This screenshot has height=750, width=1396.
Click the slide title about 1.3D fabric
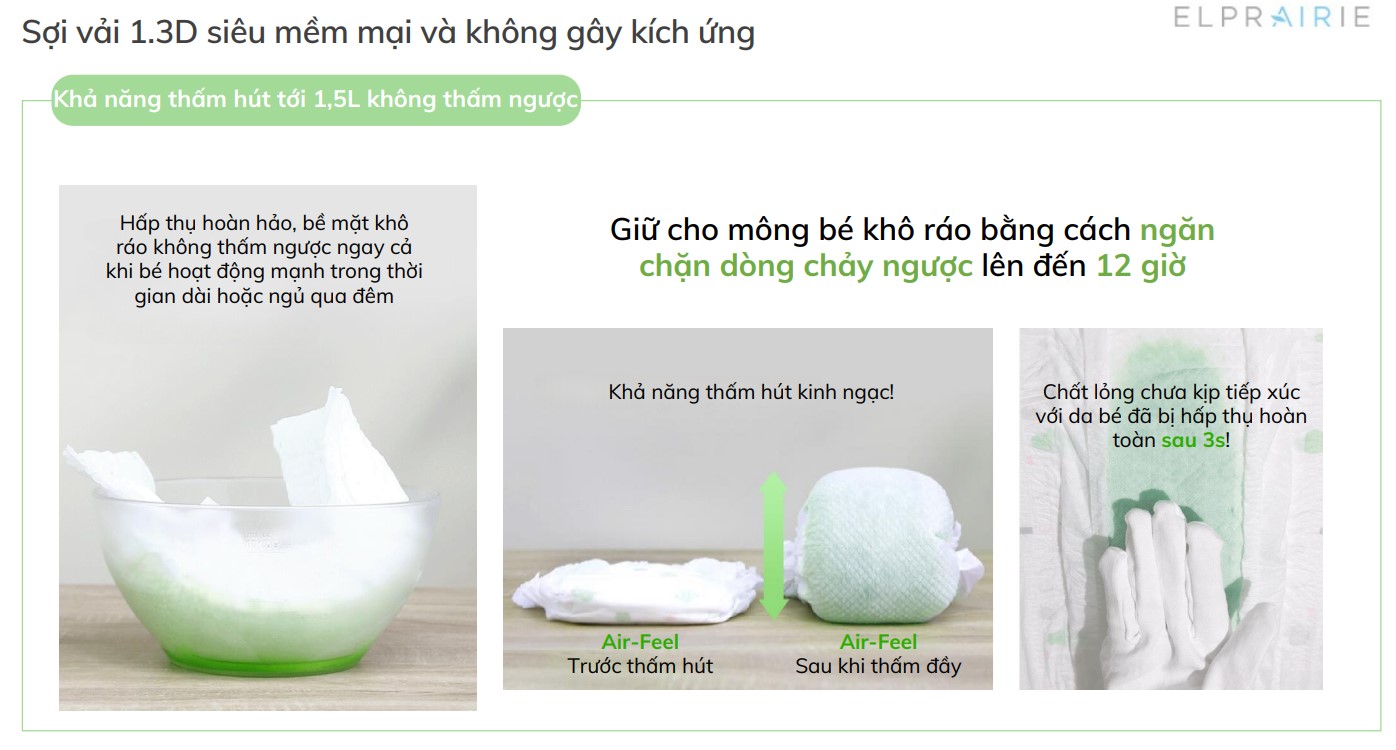point(388,33)
